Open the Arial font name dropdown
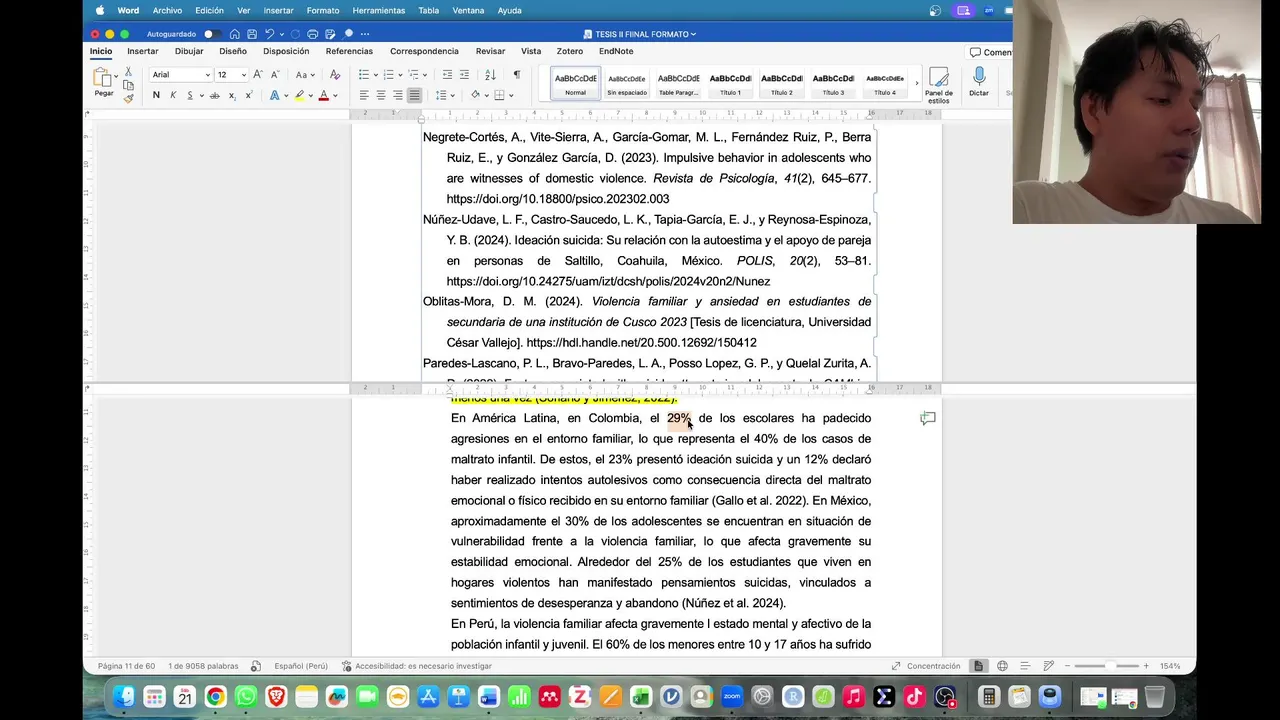Screen dimensions: 1280x720 pyautogui.click(x=207, y=75)
